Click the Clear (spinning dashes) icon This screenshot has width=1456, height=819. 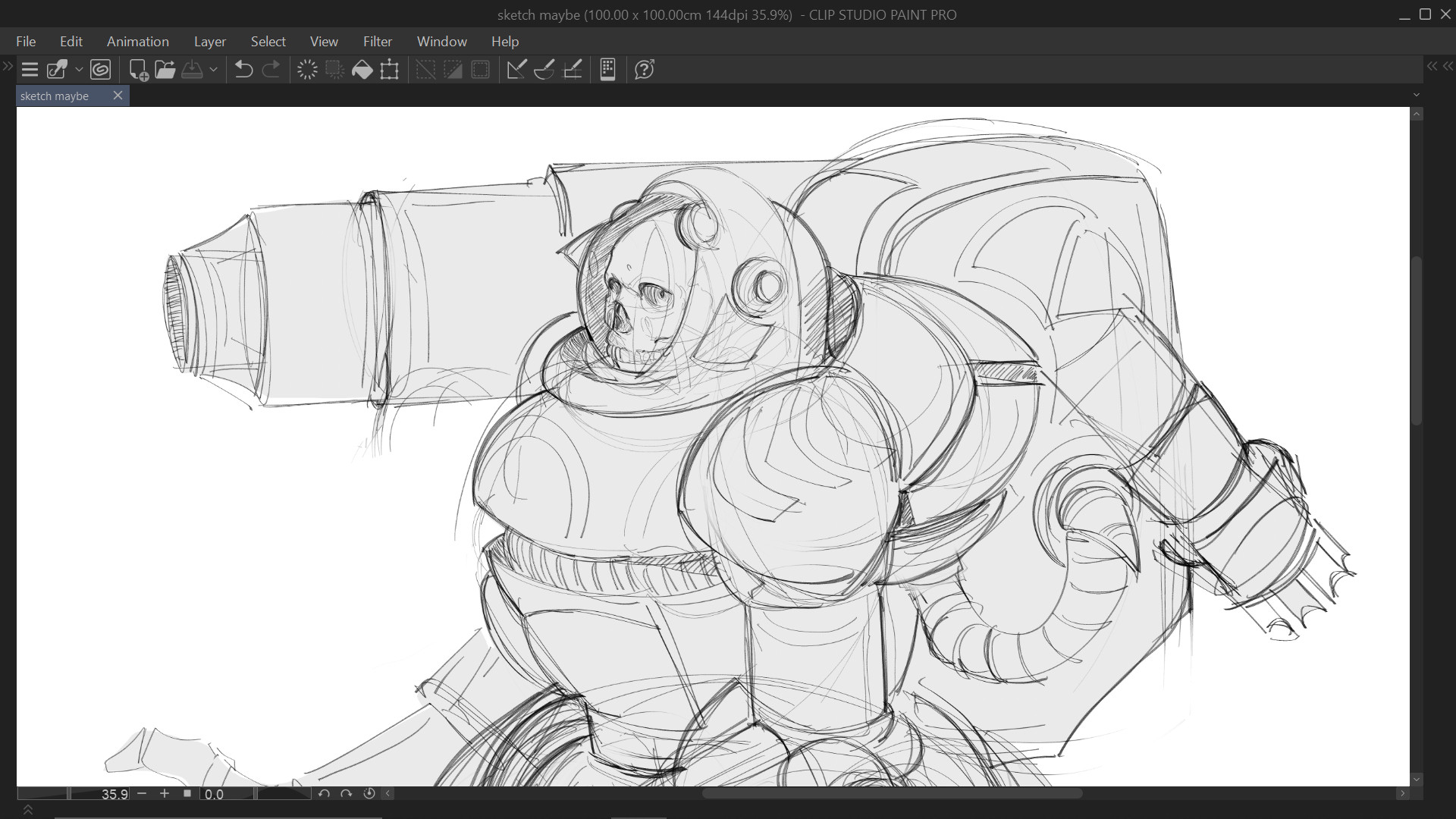click(307, 70)
